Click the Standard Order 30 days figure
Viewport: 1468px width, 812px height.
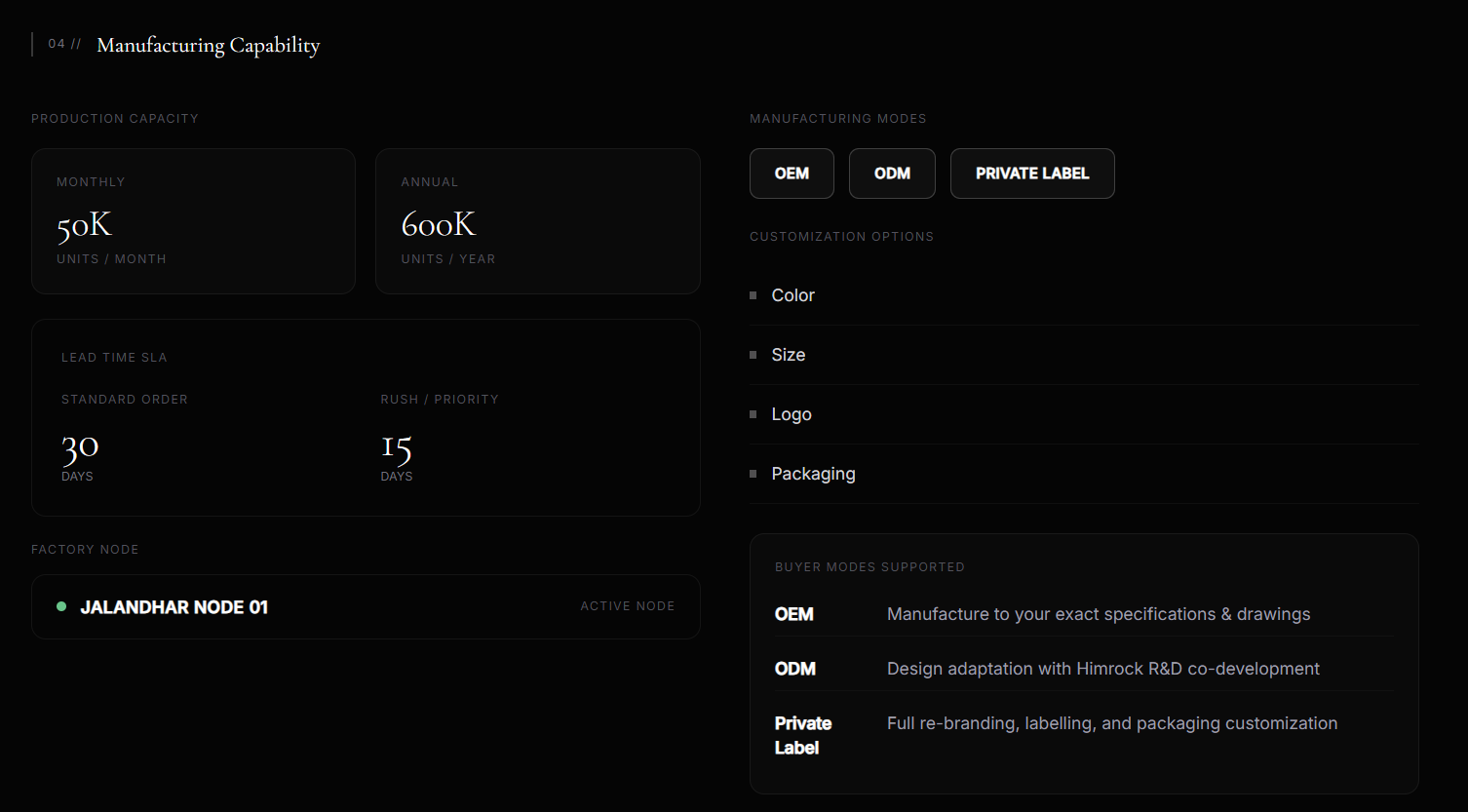click(x=80, y=446)
